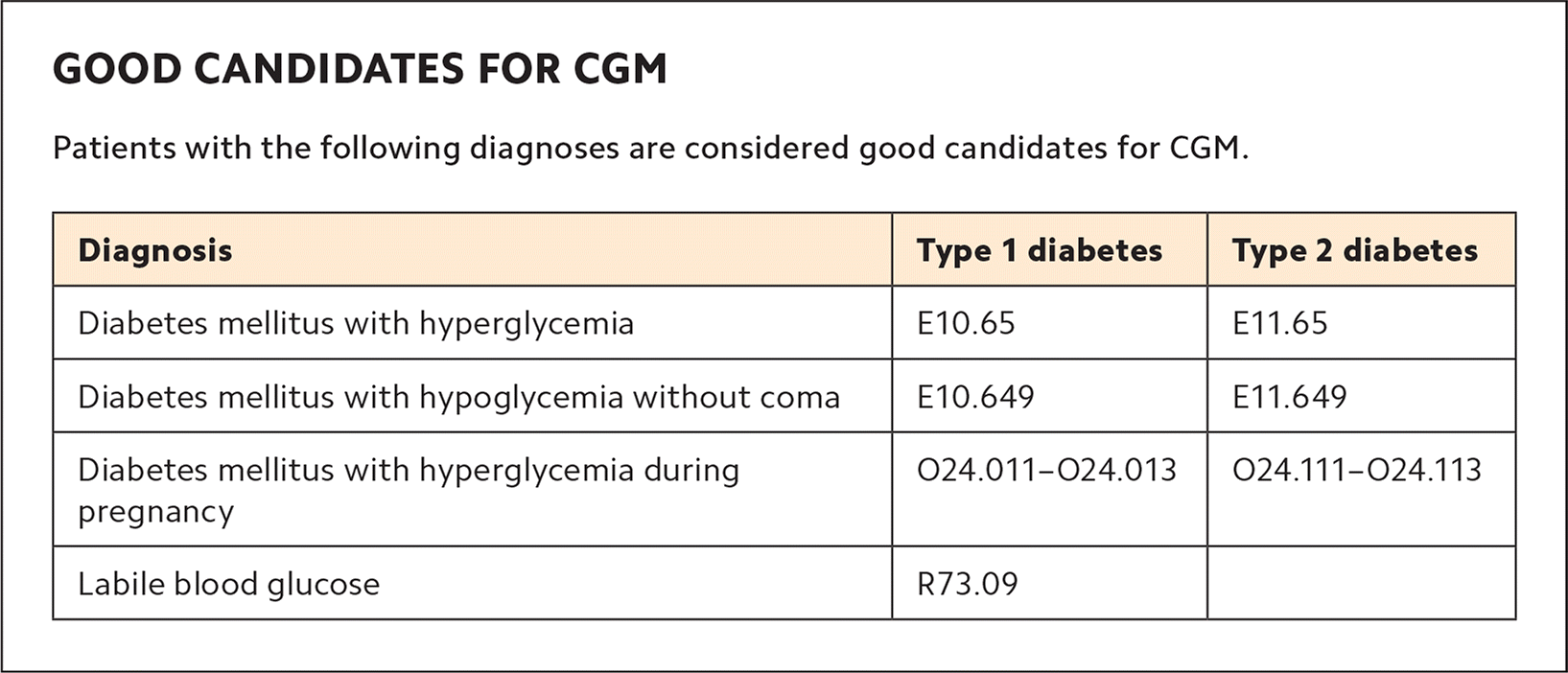Click the 'GOOD CANDIDATES FOR CGM' heading
The image size is (1568, 673).
point(360,70)
